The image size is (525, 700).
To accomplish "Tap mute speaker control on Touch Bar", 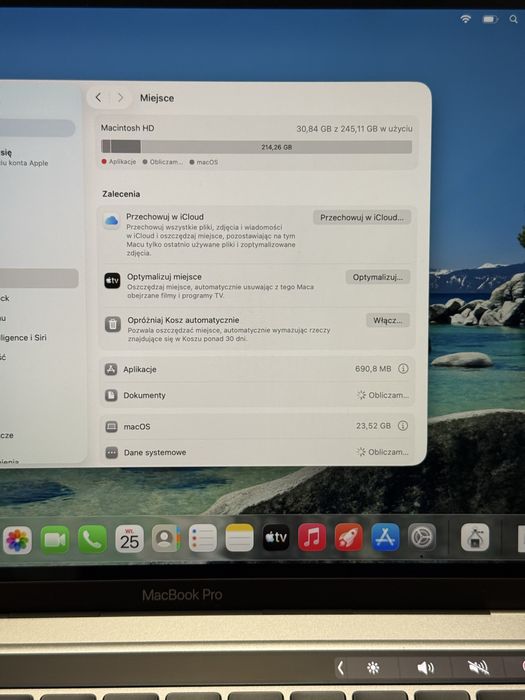I will (x=478, y=668).
